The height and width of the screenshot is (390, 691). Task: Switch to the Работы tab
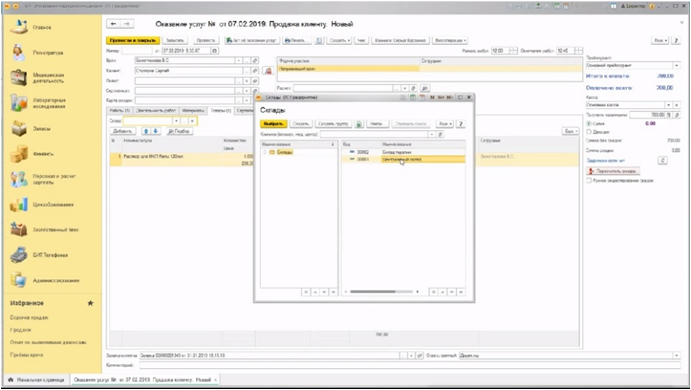[x=119, y=110]
